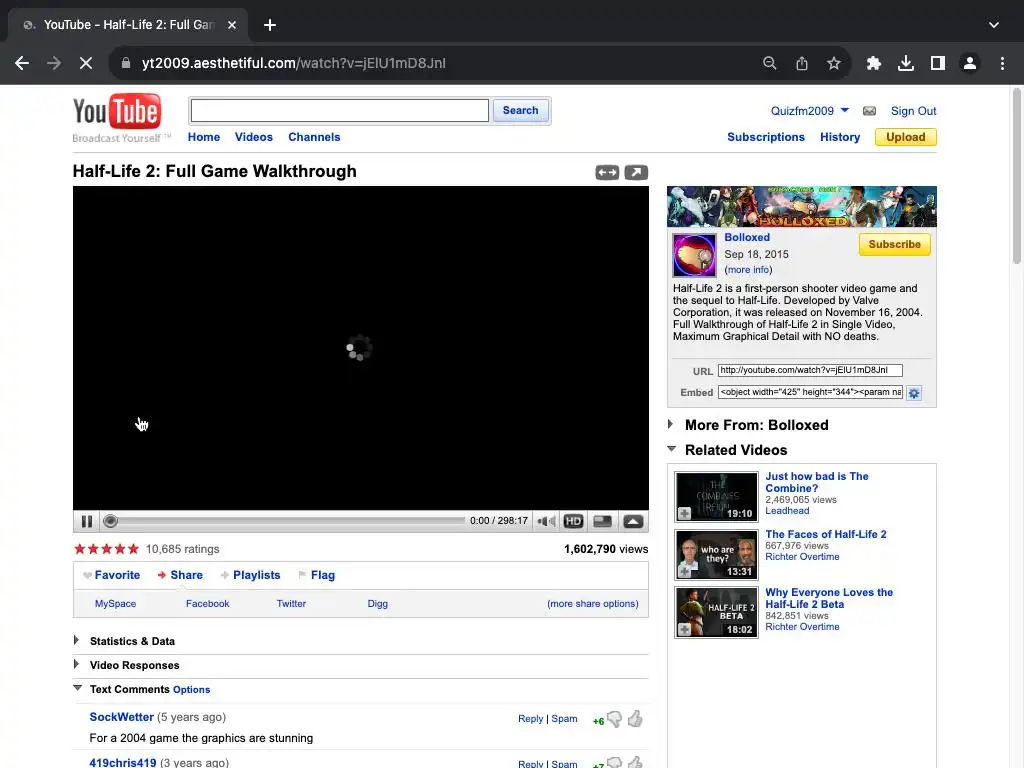Image resolution: width=1024 pixels, height=768 pixels.
Task: Open the Channels navigation link
Action: 314,137
